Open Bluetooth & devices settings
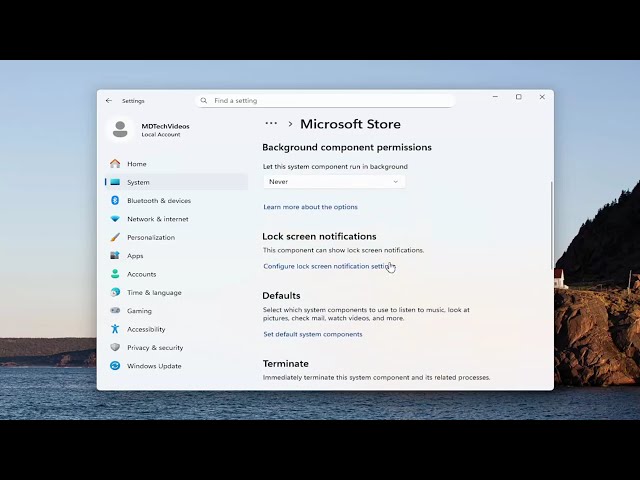 176,200
